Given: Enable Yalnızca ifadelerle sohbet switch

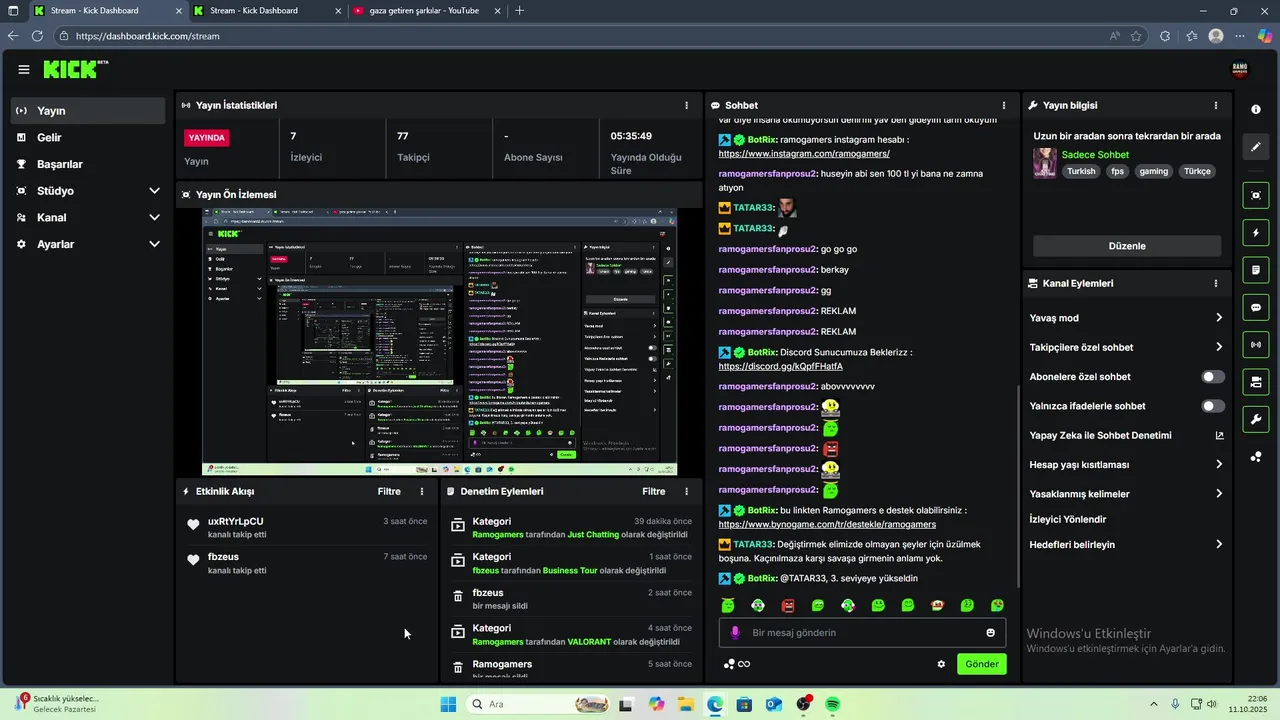Looking at the screenshot, I should (x=1213, y=406).
